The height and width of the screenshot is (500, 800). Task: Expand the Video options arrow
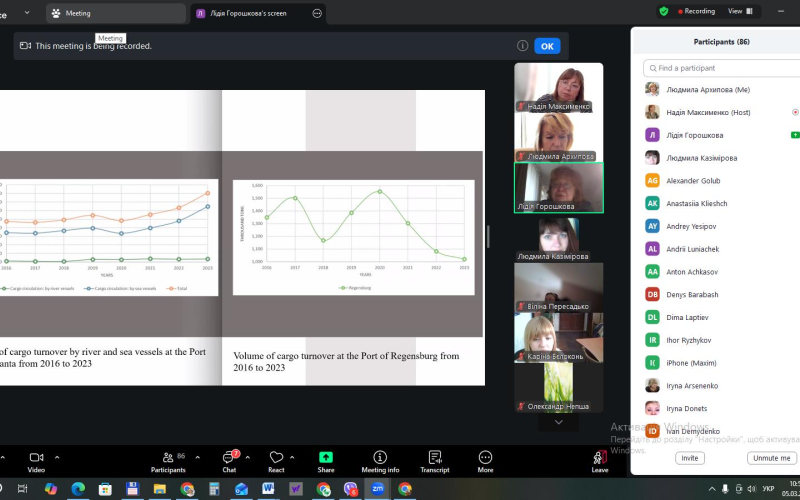point(57,456)
